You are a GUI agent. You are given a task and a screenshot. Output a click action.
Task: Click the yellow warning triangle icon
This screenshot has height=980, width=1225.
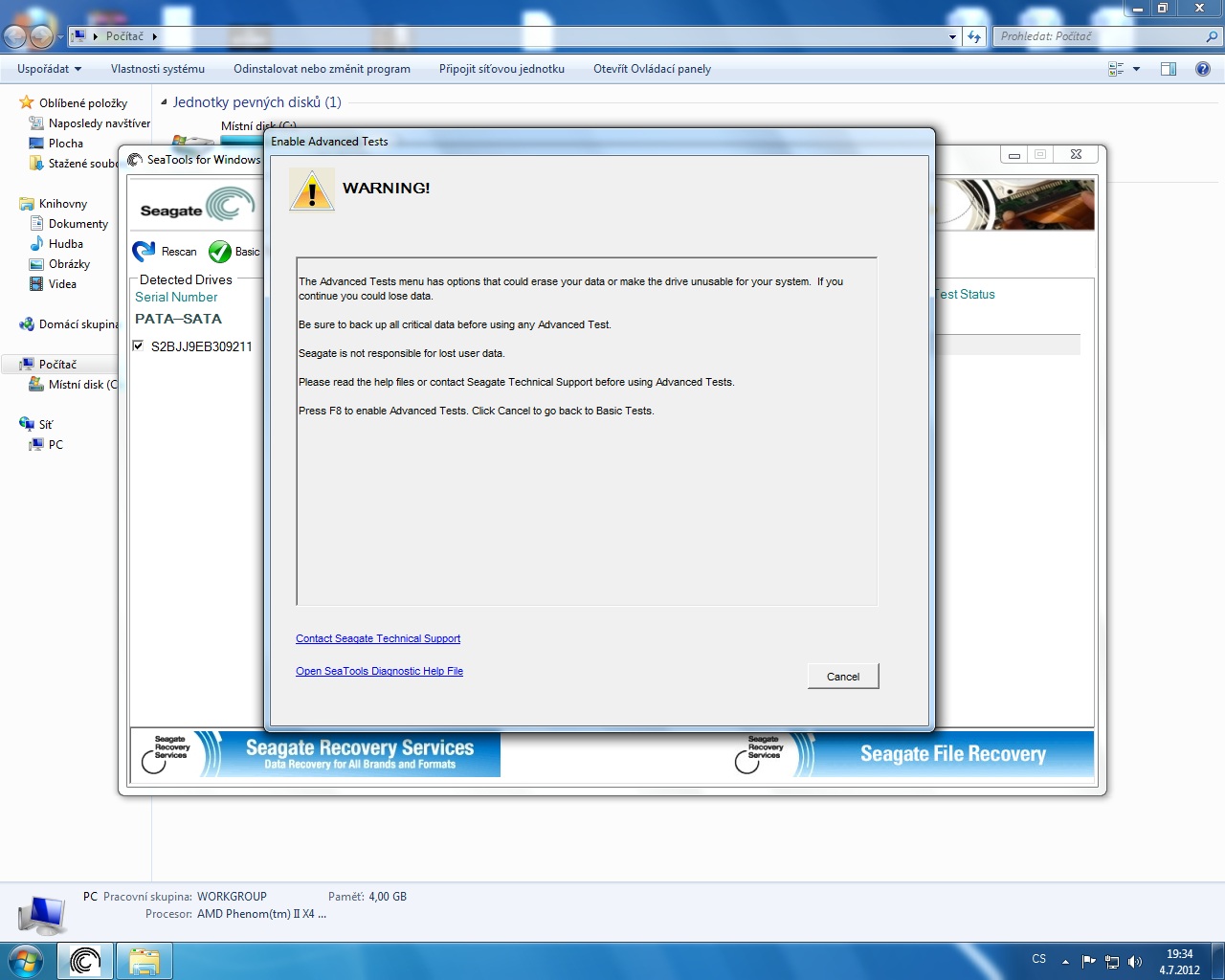coord(311,189)
